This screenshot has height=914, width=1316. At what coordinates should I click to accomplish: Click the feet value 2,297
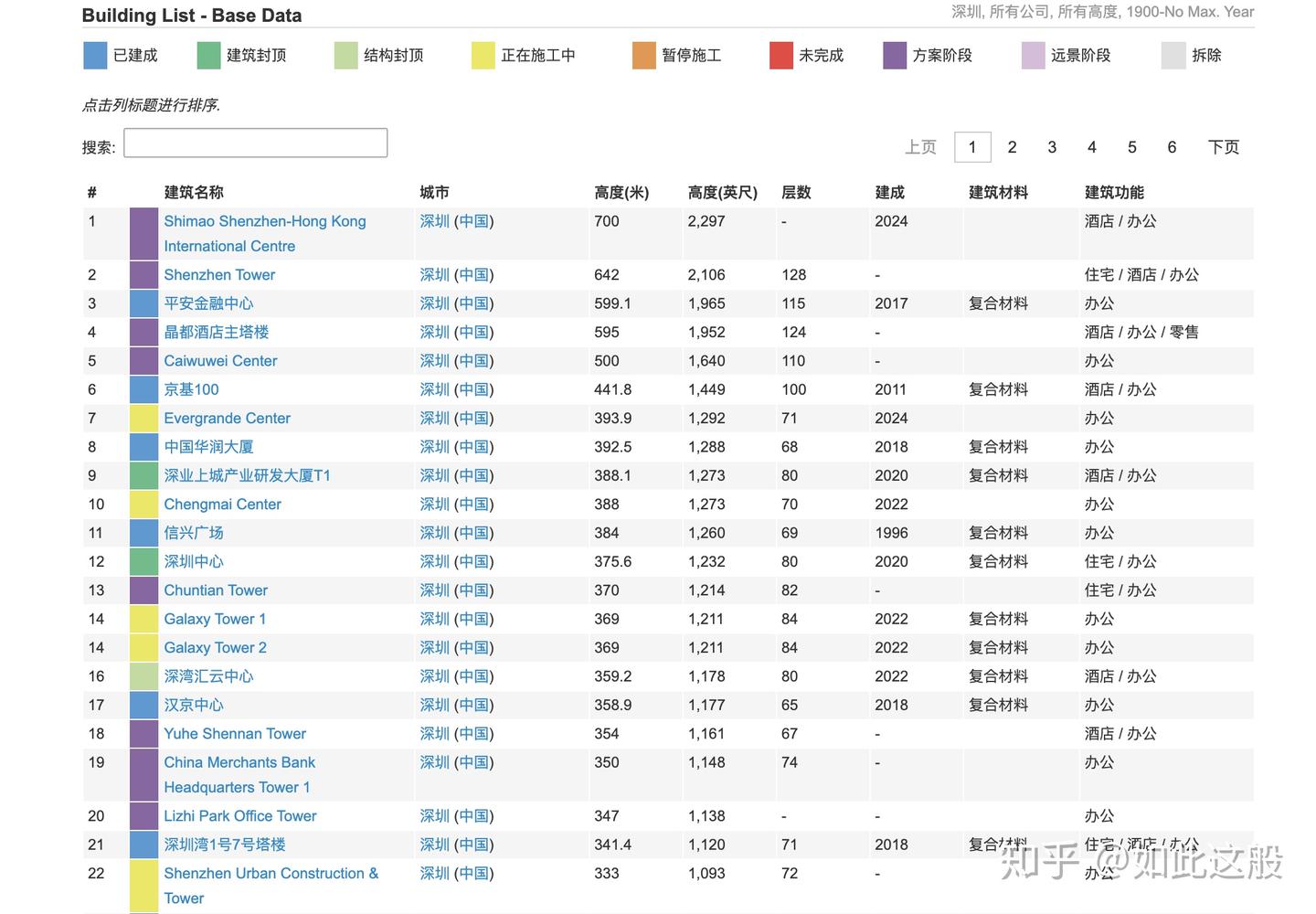point(706,221)
